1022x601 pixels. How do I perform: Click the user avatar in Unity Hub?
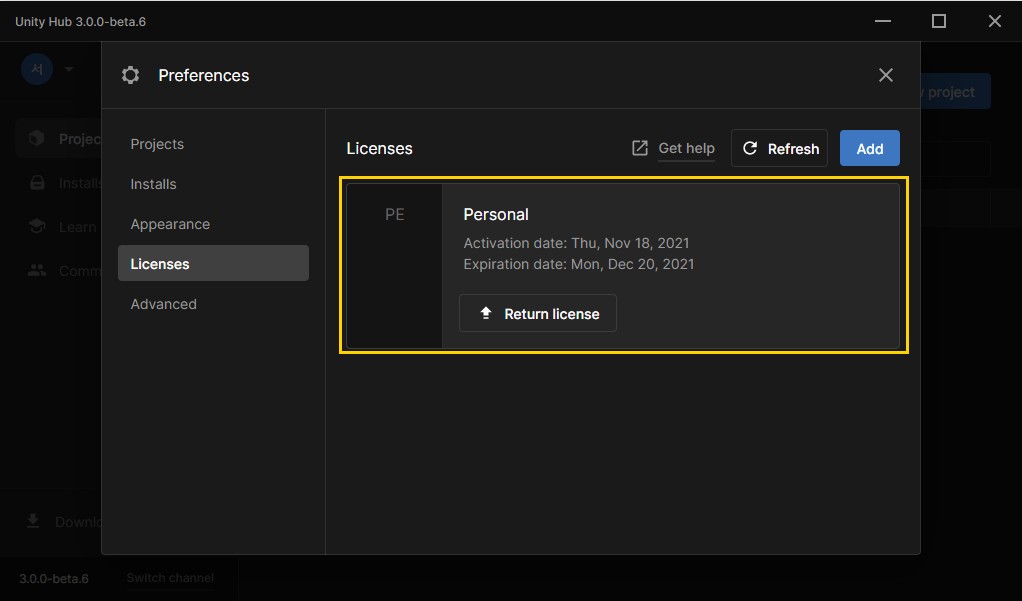(37, 69)
